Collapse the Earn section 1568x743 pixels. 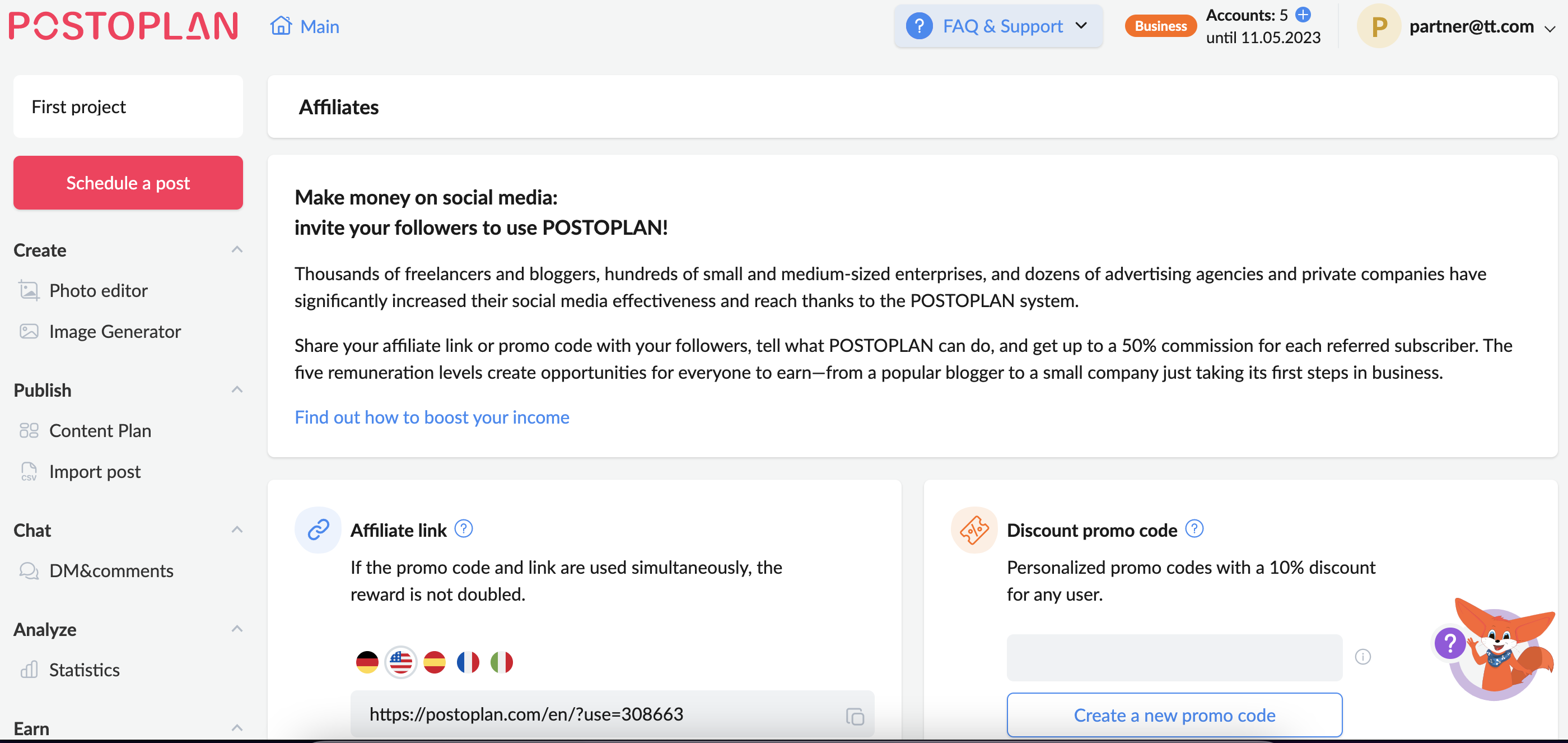pyautogui.click(x=237, y=728)
